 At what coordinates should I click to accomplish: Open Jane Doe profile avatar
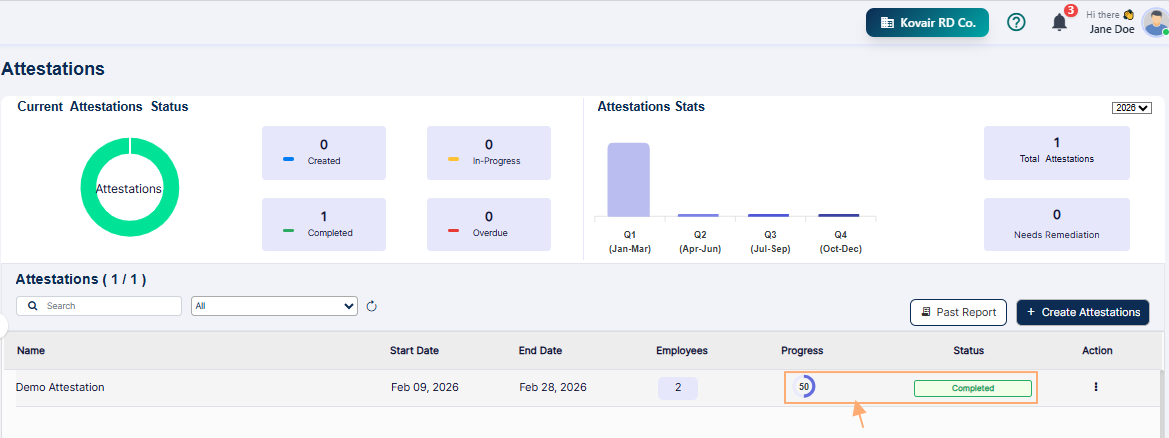pos(1155,22)
